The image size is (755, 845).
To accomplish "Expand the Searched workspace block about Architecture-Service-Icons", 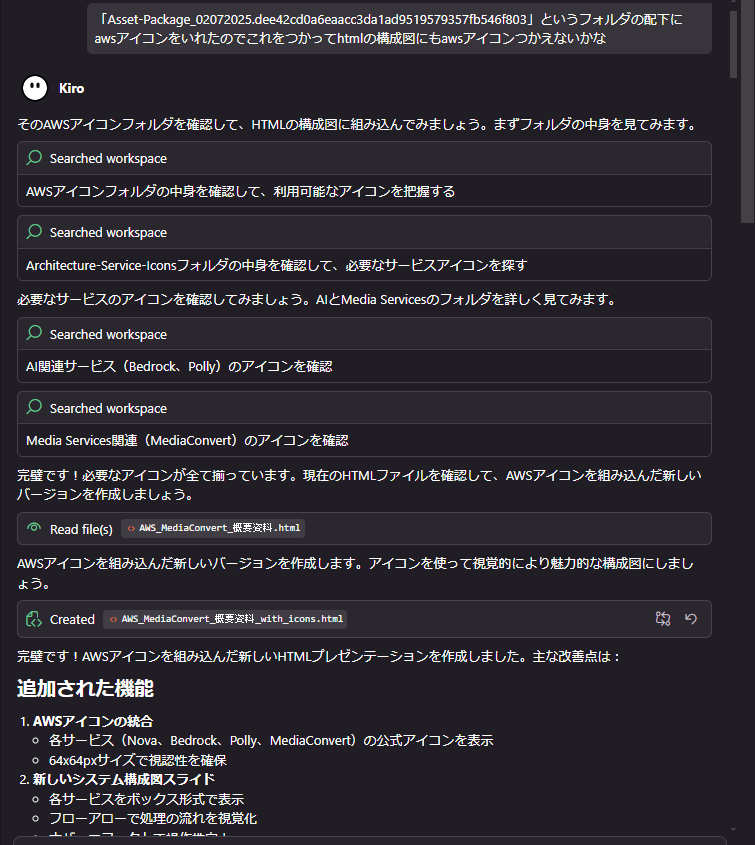I will click(x=364, y=232).
